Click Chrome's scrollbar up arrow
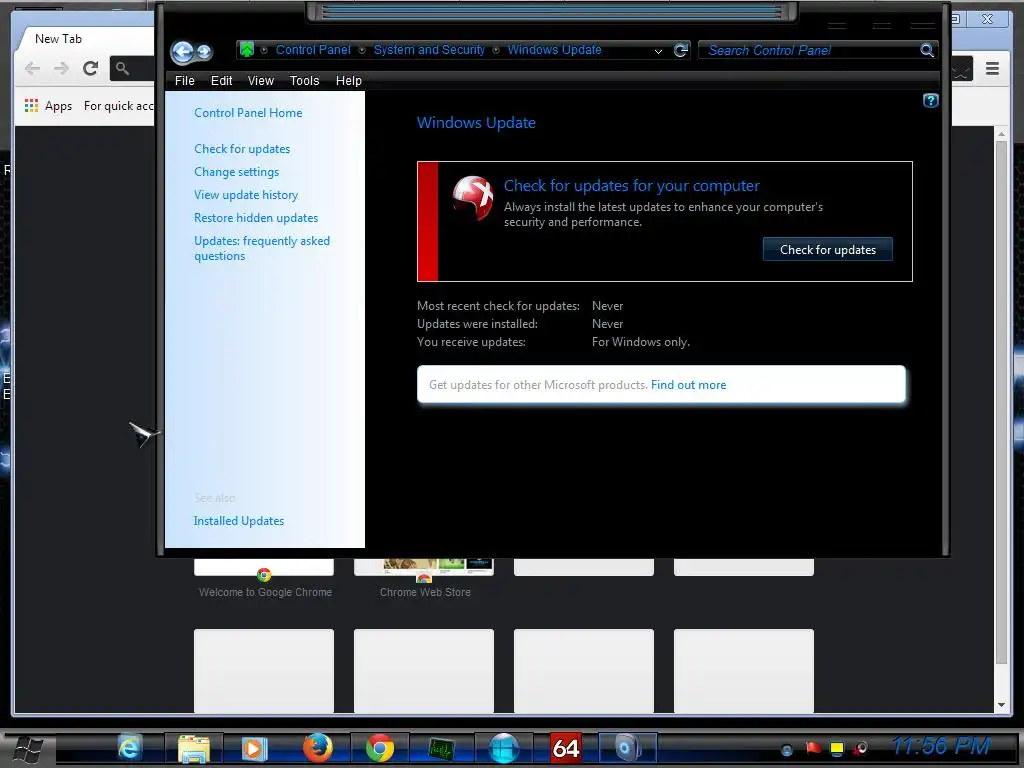 point(1001,133)
